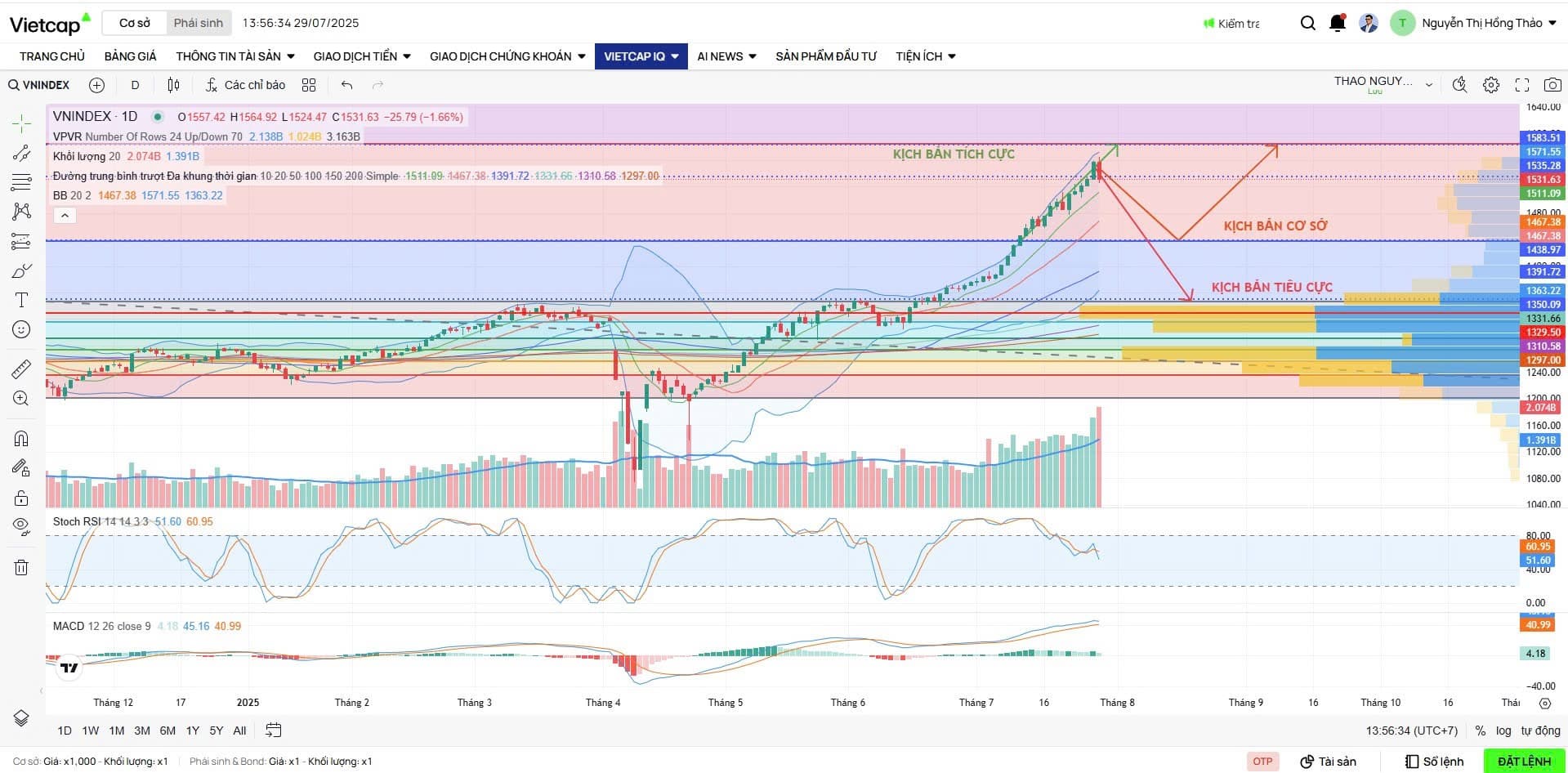Image resolution: width=1568 pixels, height=773 pixels.
Task: Select the All time range
Action: tap(239, 731)
